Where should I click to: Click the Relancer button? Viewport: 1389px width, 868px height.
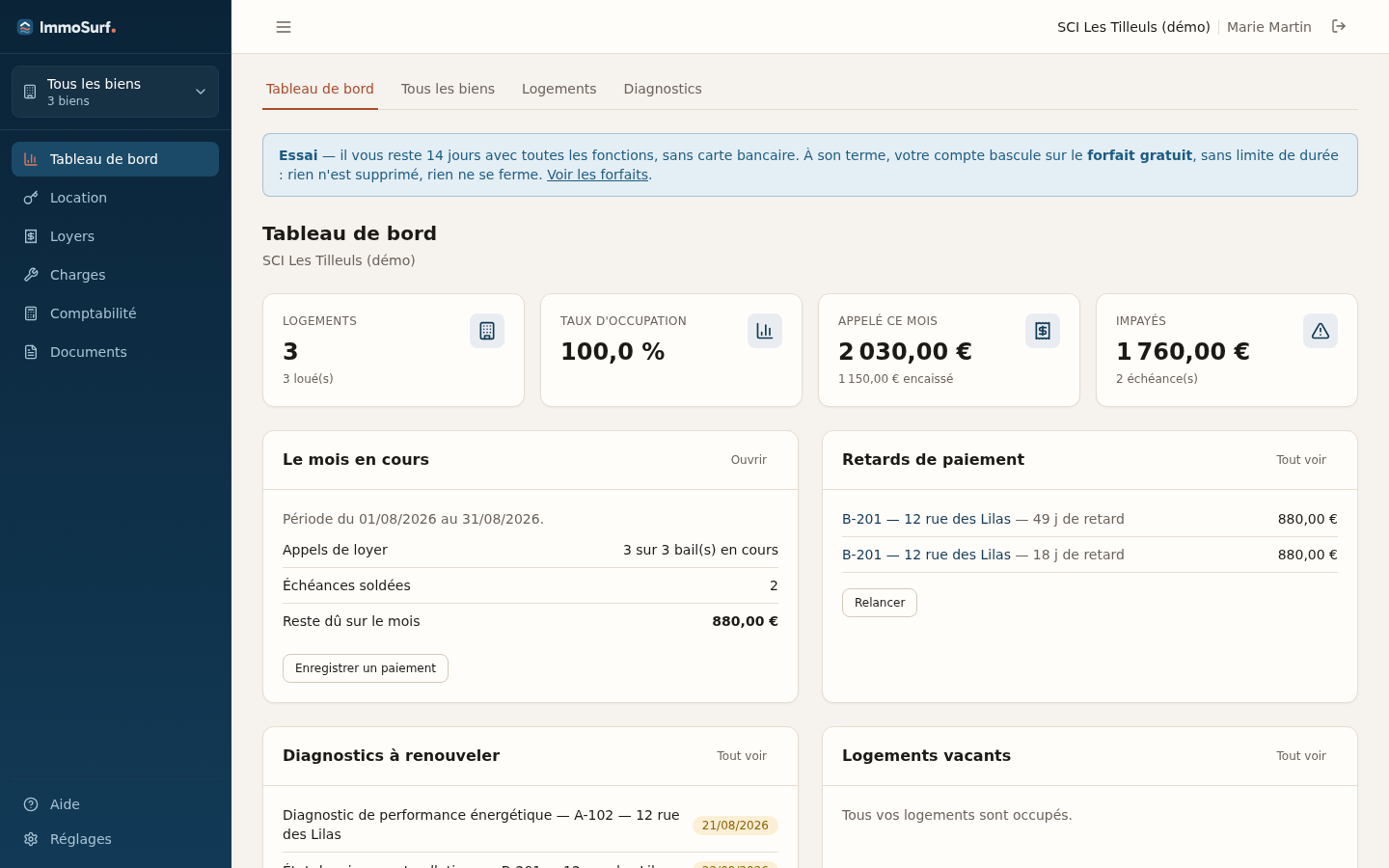880,603
